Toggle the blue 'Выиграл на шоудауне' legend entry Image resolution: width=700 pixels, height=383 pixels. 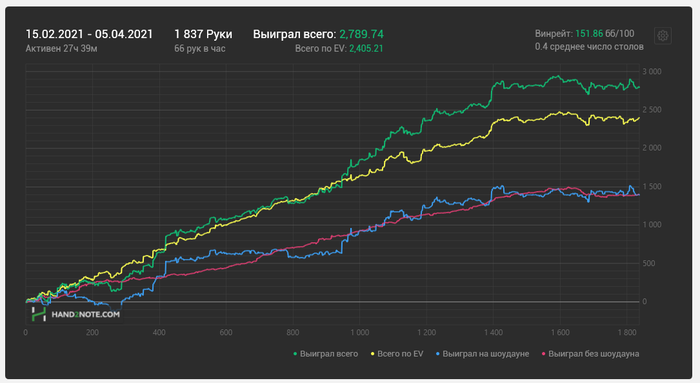482,354
